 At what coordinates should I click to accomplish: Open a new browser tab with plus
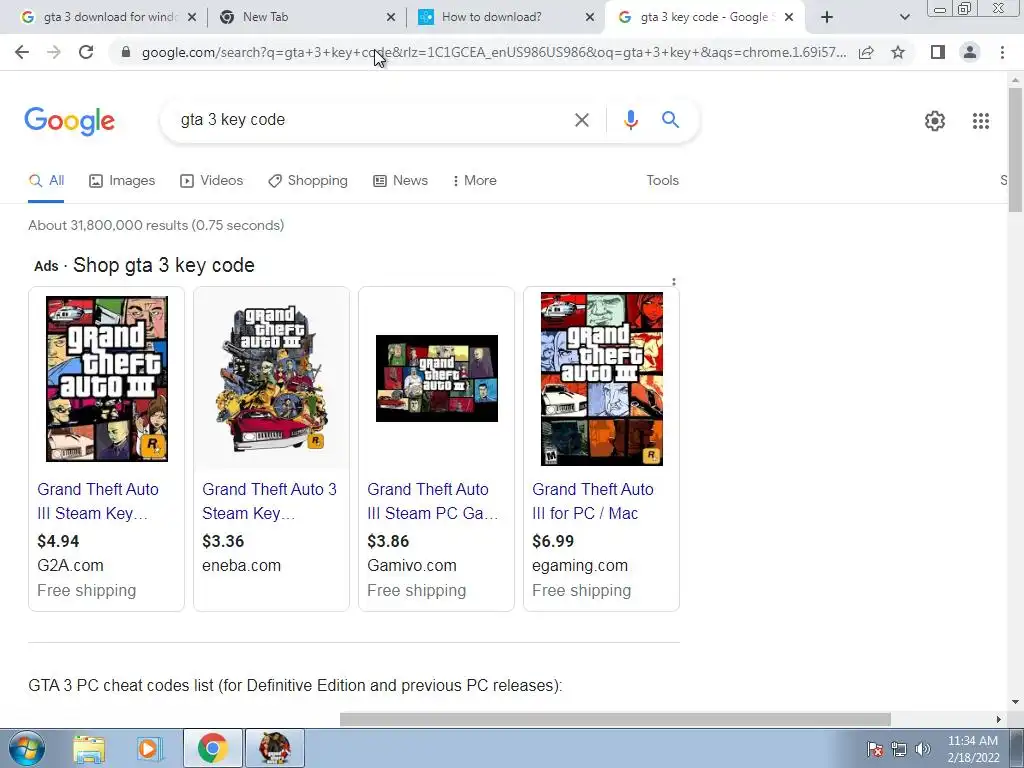(827, 17)
